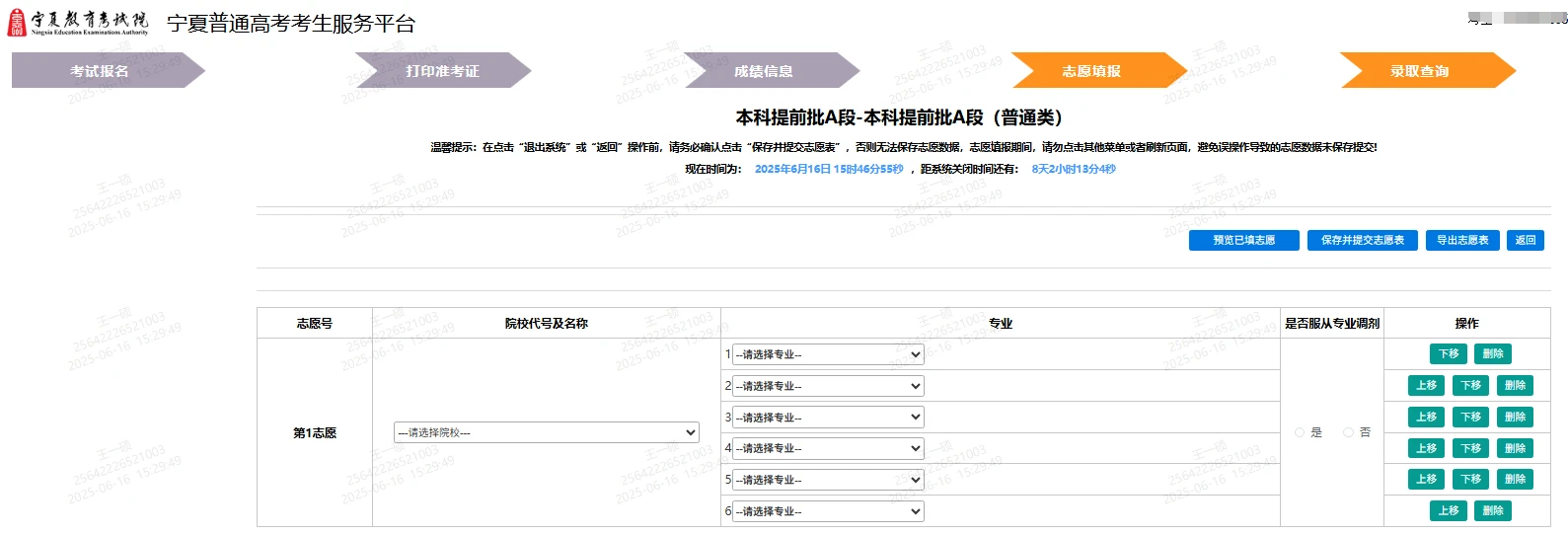Select 是 for 服从专业调剂

[x=1300, y=432]
